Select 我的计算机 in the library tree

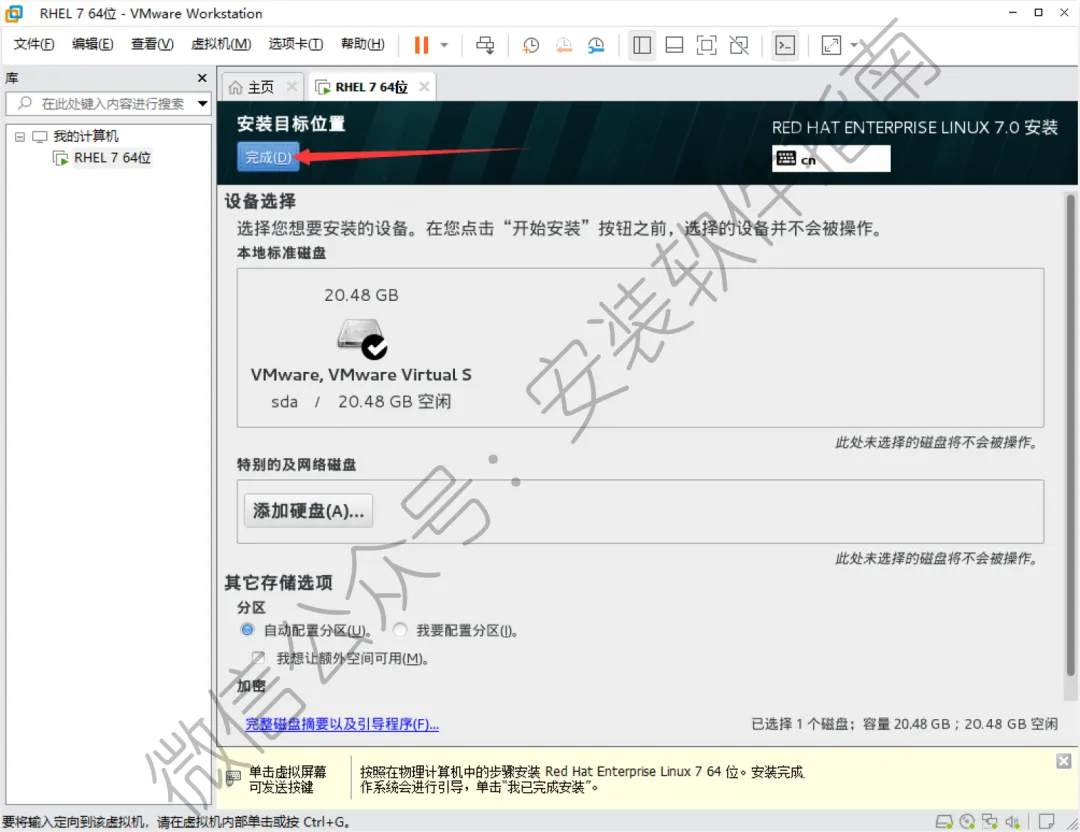point(85,136)
